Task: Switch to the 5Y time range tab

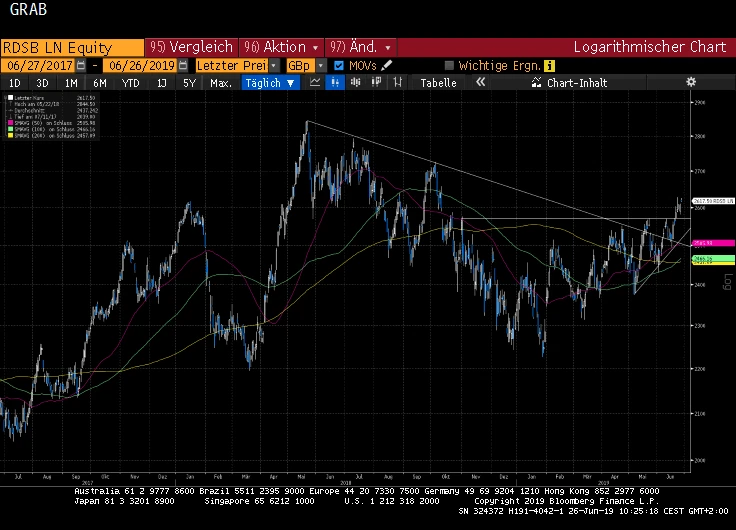Action: 189,83
